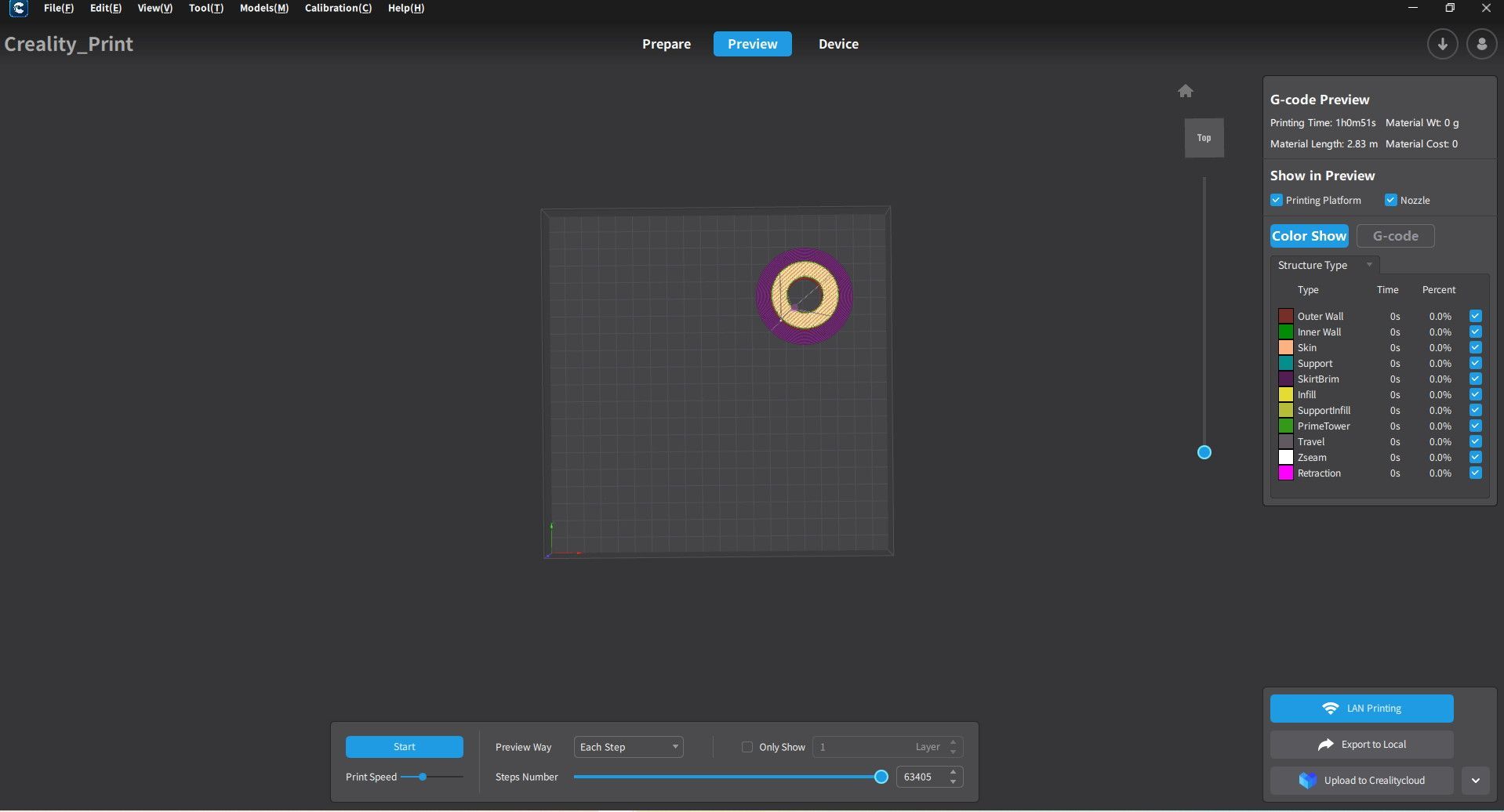Click the Material Length 2.83 m text

click(1324, 144)
